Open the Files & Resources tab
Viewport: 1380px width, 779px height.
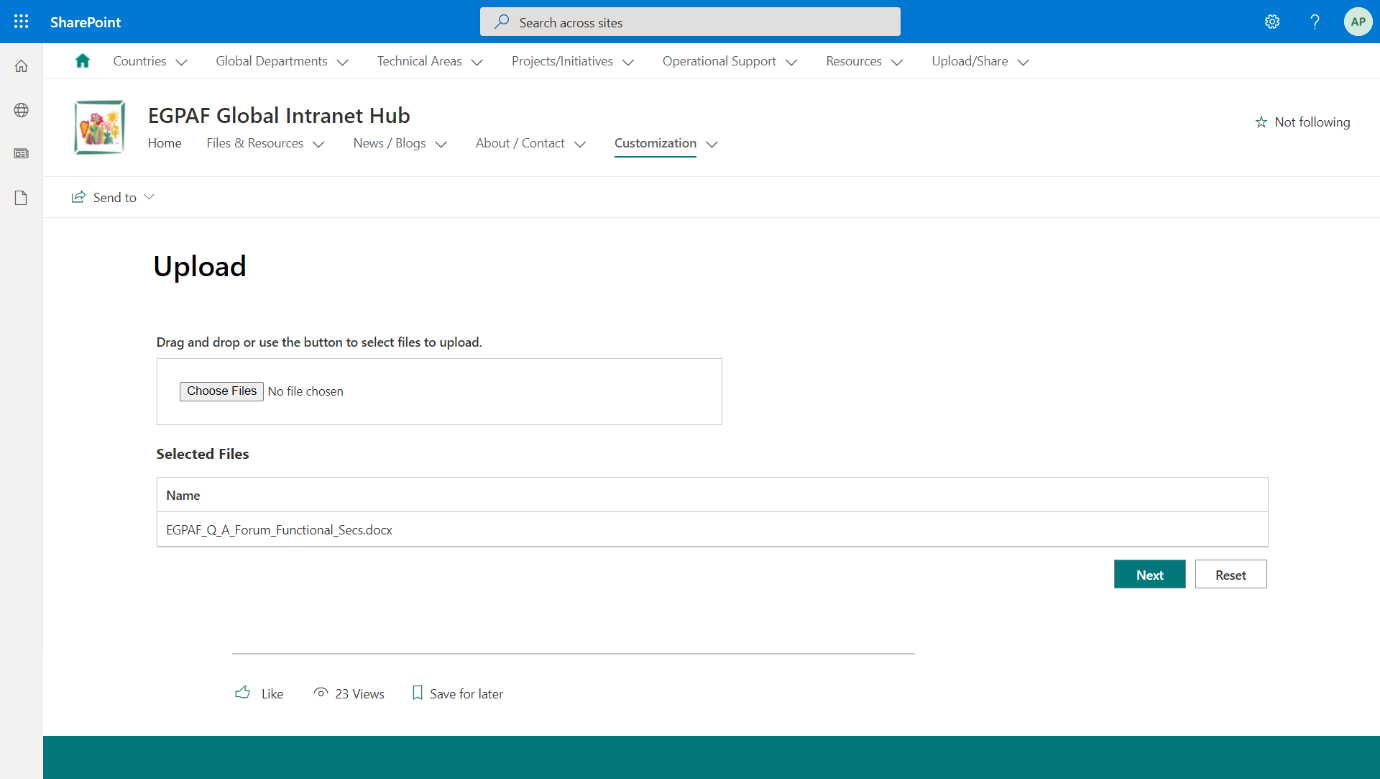pyautogui.click(x=255, y=143)
